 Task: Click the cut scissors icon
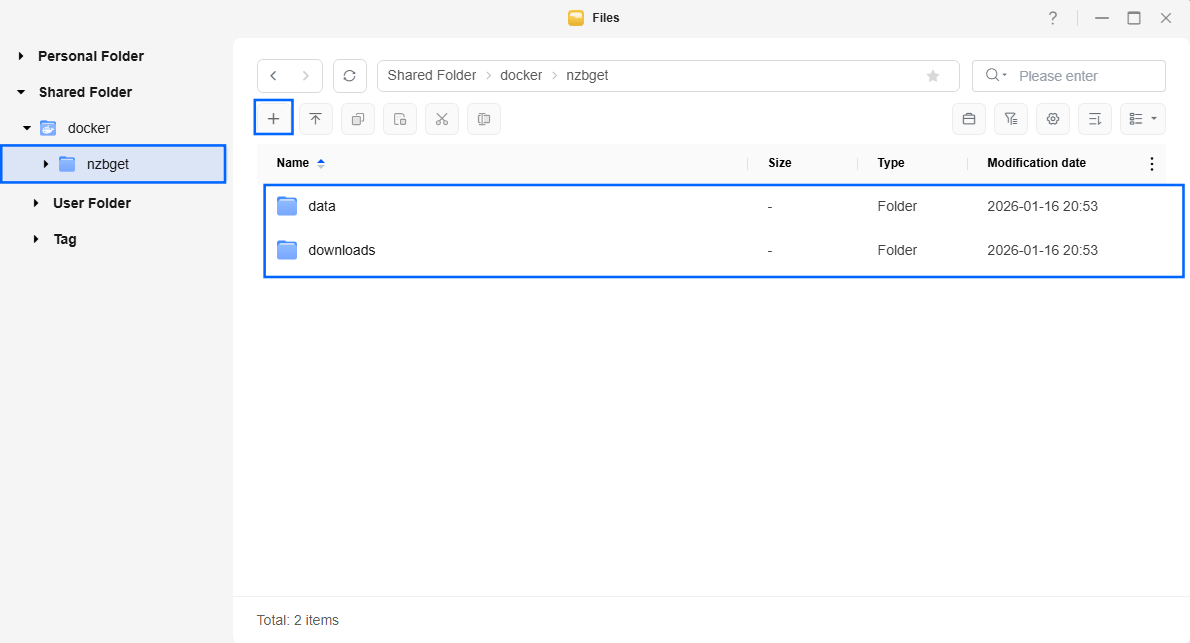[x=441, y=119]
